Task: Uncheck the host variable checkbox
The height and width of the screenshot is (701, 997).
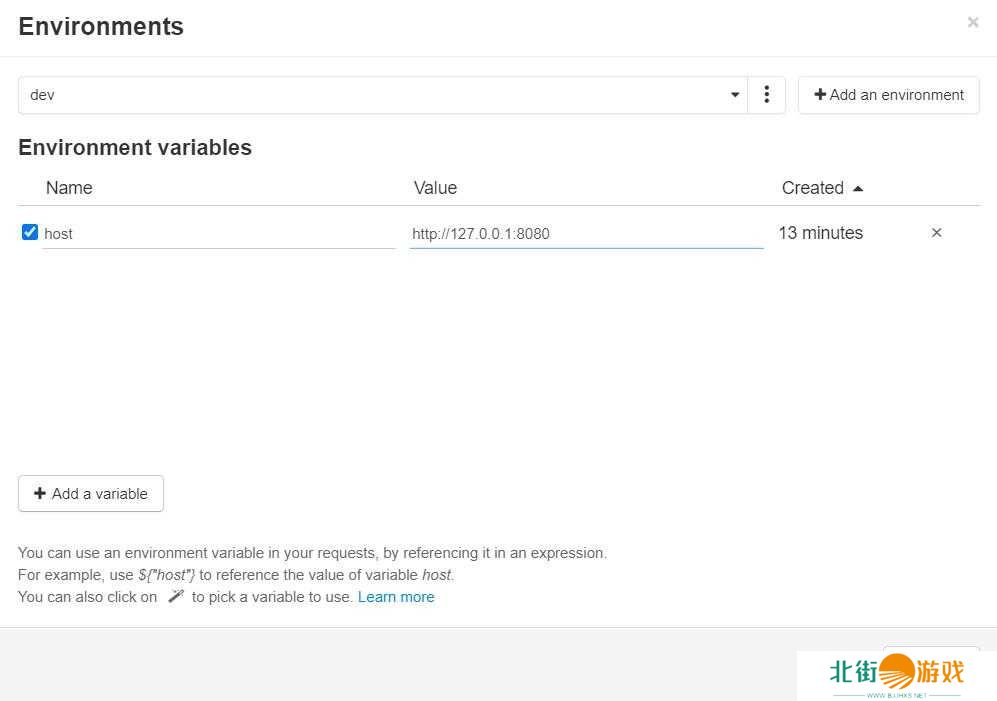Action: [x=30, y=233]
